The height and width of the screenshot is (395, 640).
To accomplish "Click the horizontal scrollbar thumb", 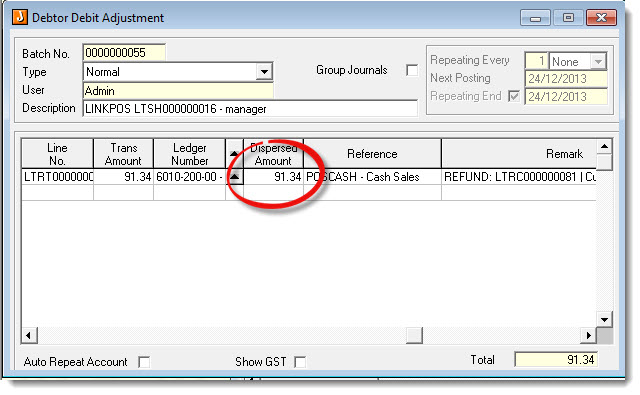I will tap(414, 335).
